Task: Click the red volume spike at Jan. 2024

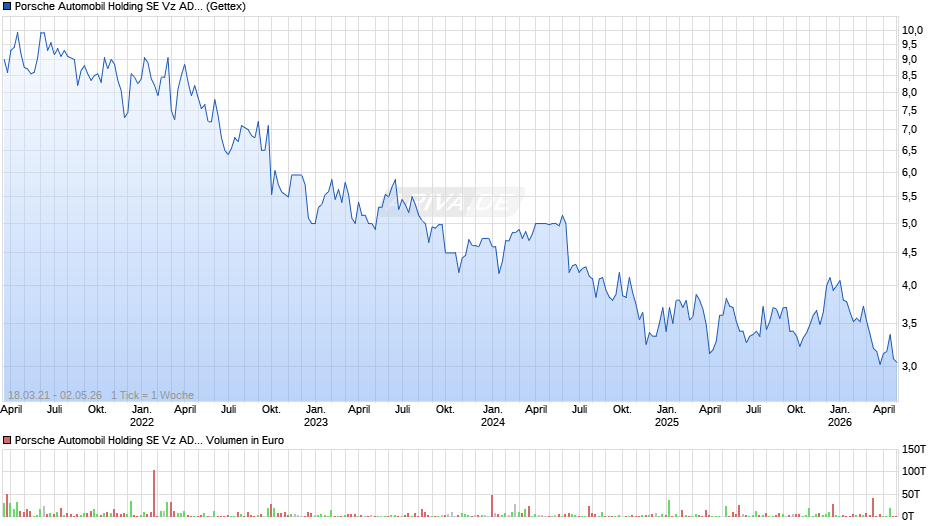Action: 492,506
